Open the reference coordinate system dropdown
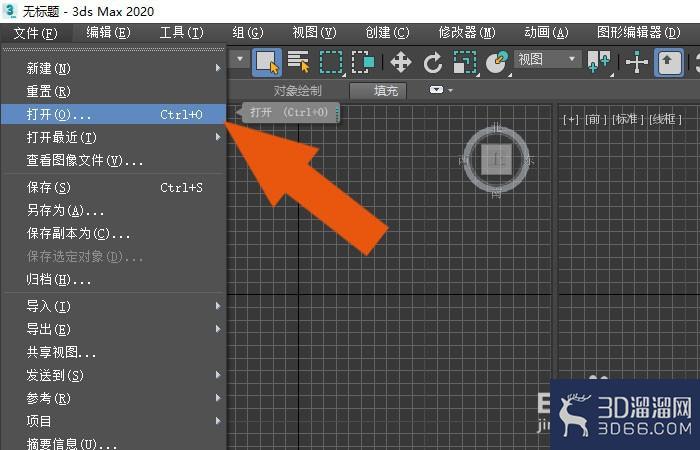Screen dimensions: 700x450 click(x=547, y=59)
